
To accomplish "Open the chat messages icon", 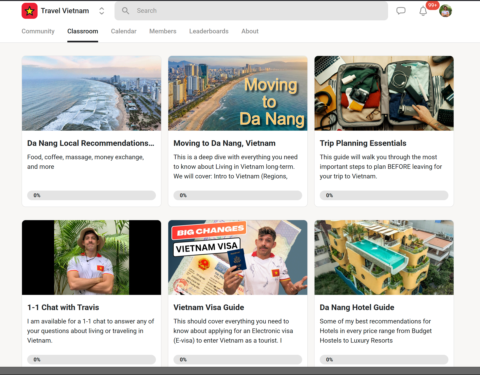I will pos(401,11).
